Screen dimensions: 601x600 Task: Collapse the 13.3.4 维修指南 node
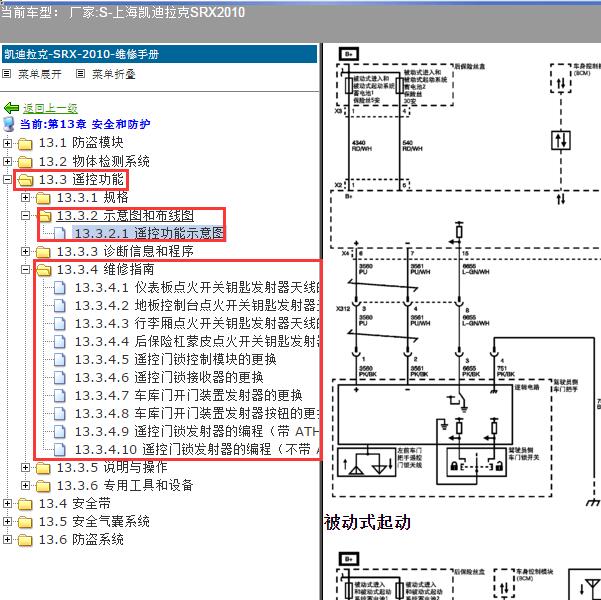pos(25,270)
